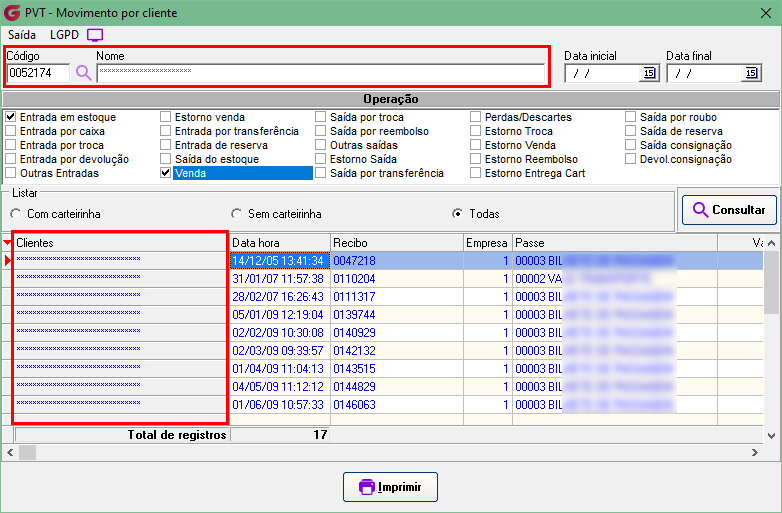This screenshot has height=513, width=782.
Task: Click the vertical scrollbar thumb
Action: point(772,283)
